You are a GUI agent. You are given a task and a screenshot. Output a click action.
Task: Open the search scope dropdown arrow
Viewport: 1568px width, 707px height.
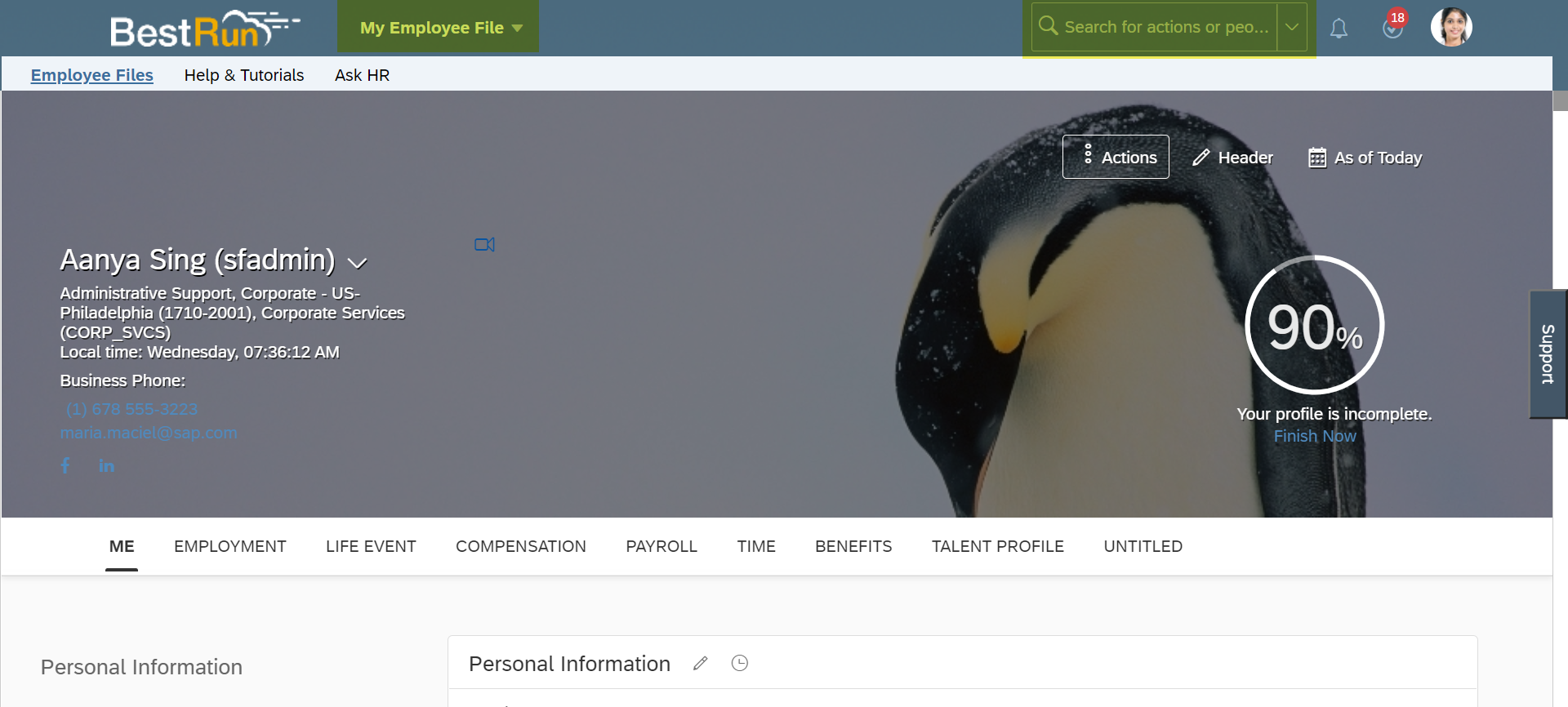pyautogui.click(x=1292, y=27)
